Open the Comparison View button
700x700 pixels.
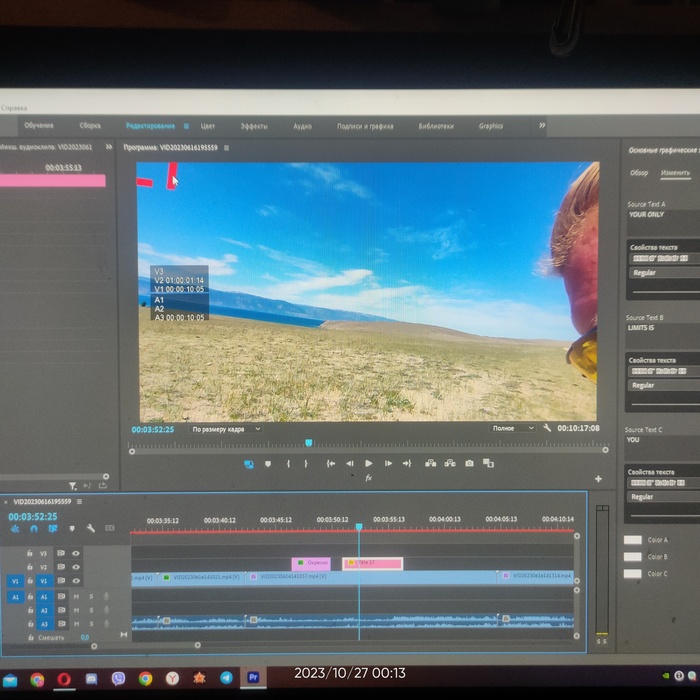tap(488, 463)
